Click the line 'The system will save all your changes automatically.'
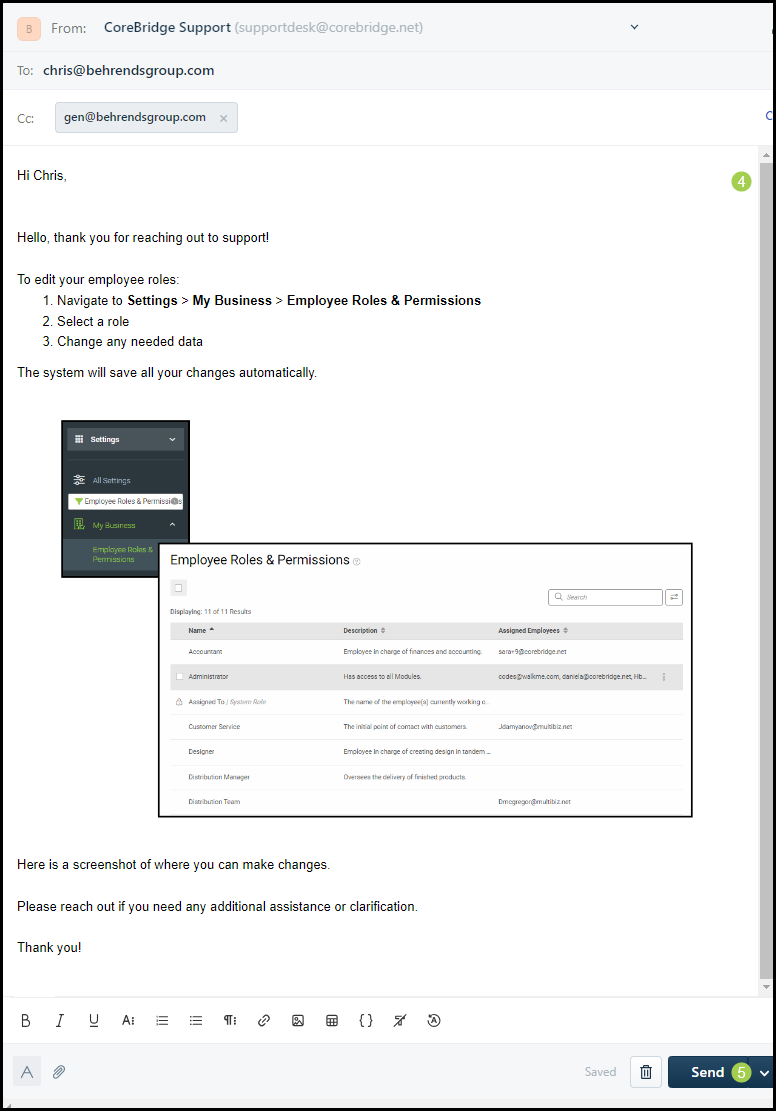This screenshot has width=776, height=1111. [x=167, y=372]
